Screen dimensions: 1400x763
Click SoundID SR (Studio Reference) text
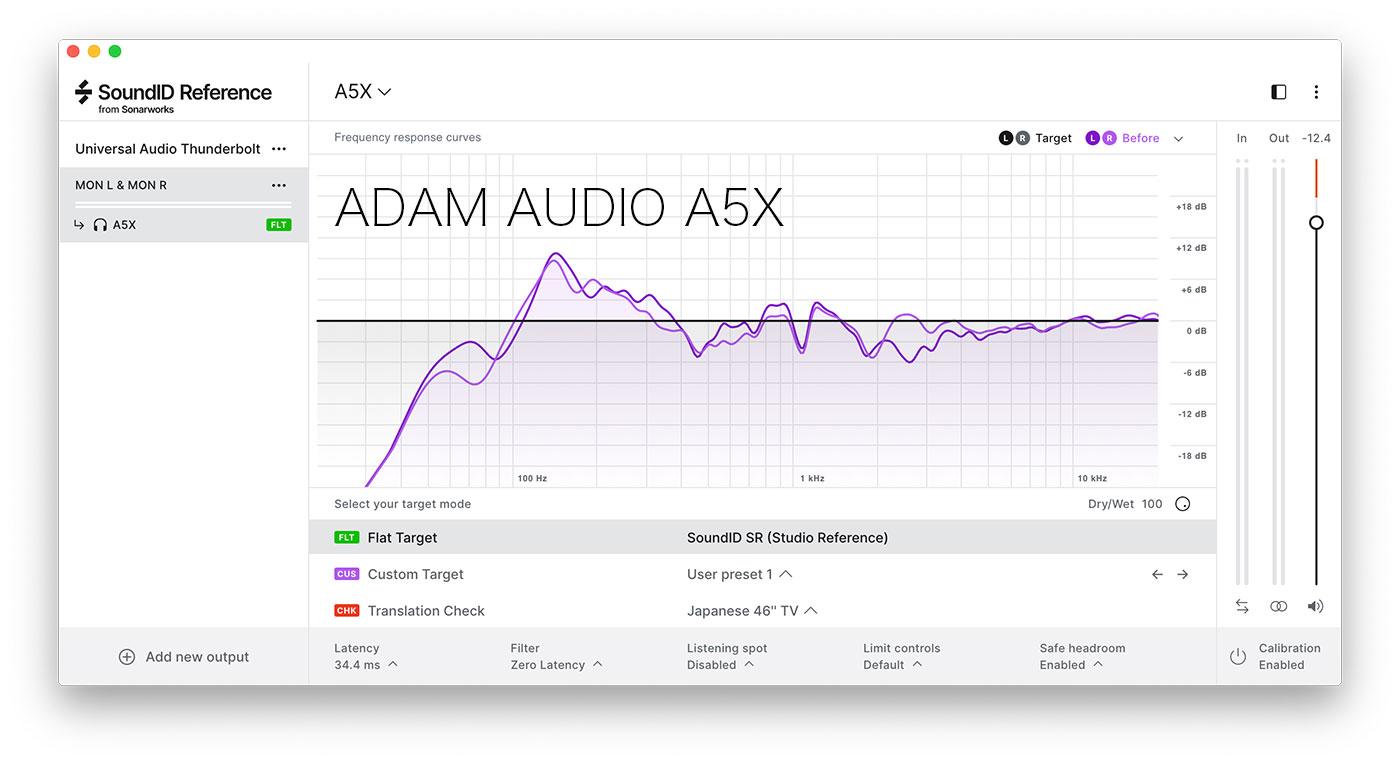[x=787, y=537]
